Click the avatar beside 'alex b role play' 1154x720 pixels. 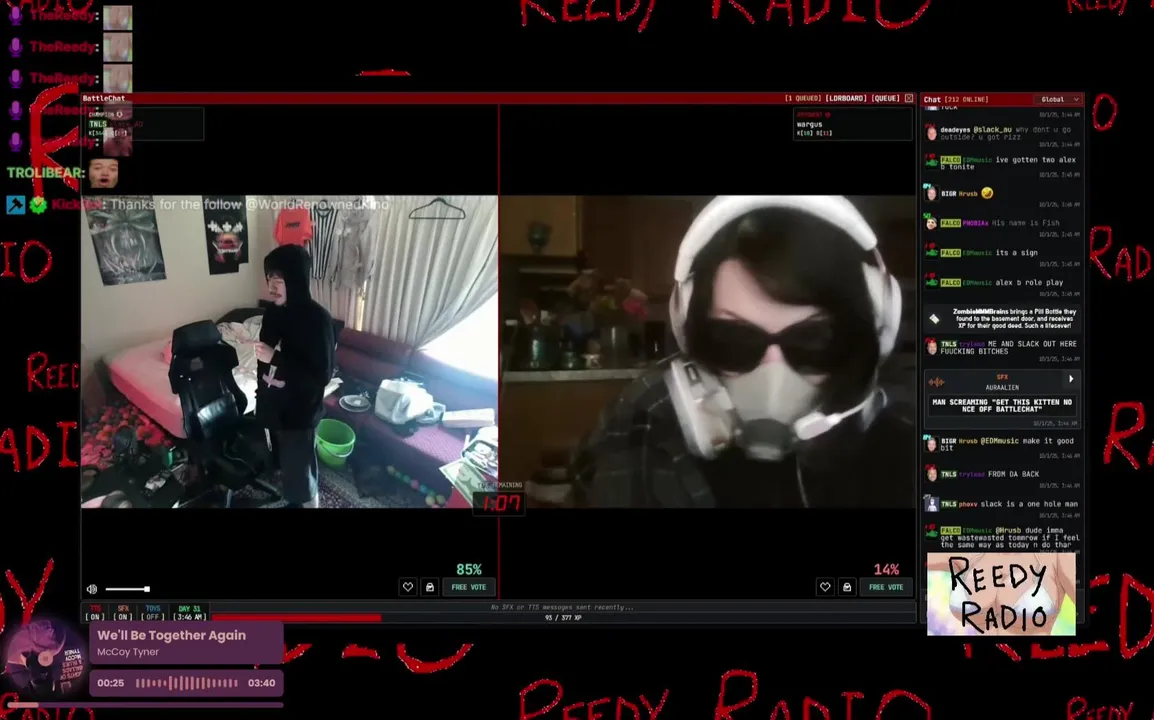[x=931, y=283]
